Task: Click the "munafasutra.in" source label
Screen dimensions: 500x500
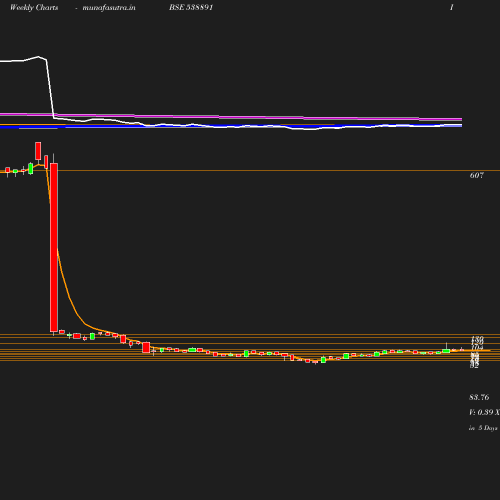Action: point(109,8)
